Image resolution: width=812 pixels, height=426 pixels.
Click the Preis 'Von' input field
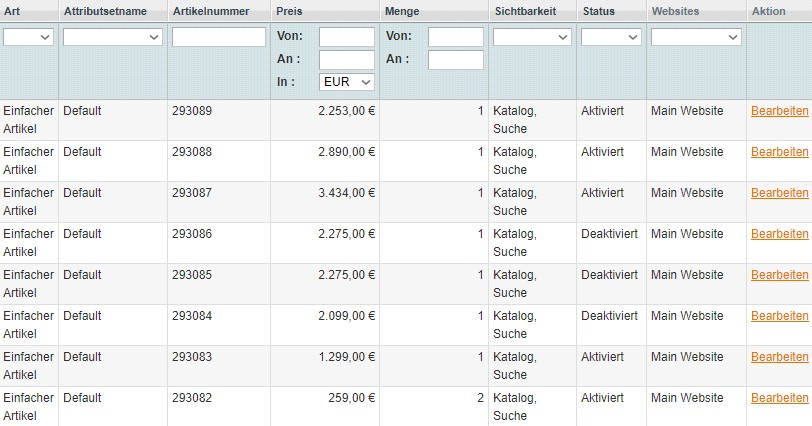pyautogui.click(x=346, y=37)
